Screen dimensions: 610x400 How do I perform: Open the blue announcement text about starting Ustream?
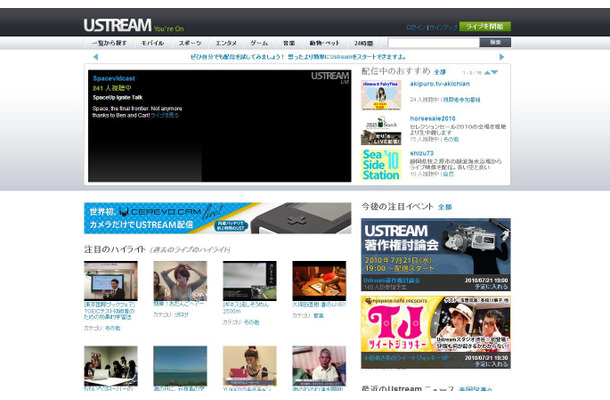(298, 57)
